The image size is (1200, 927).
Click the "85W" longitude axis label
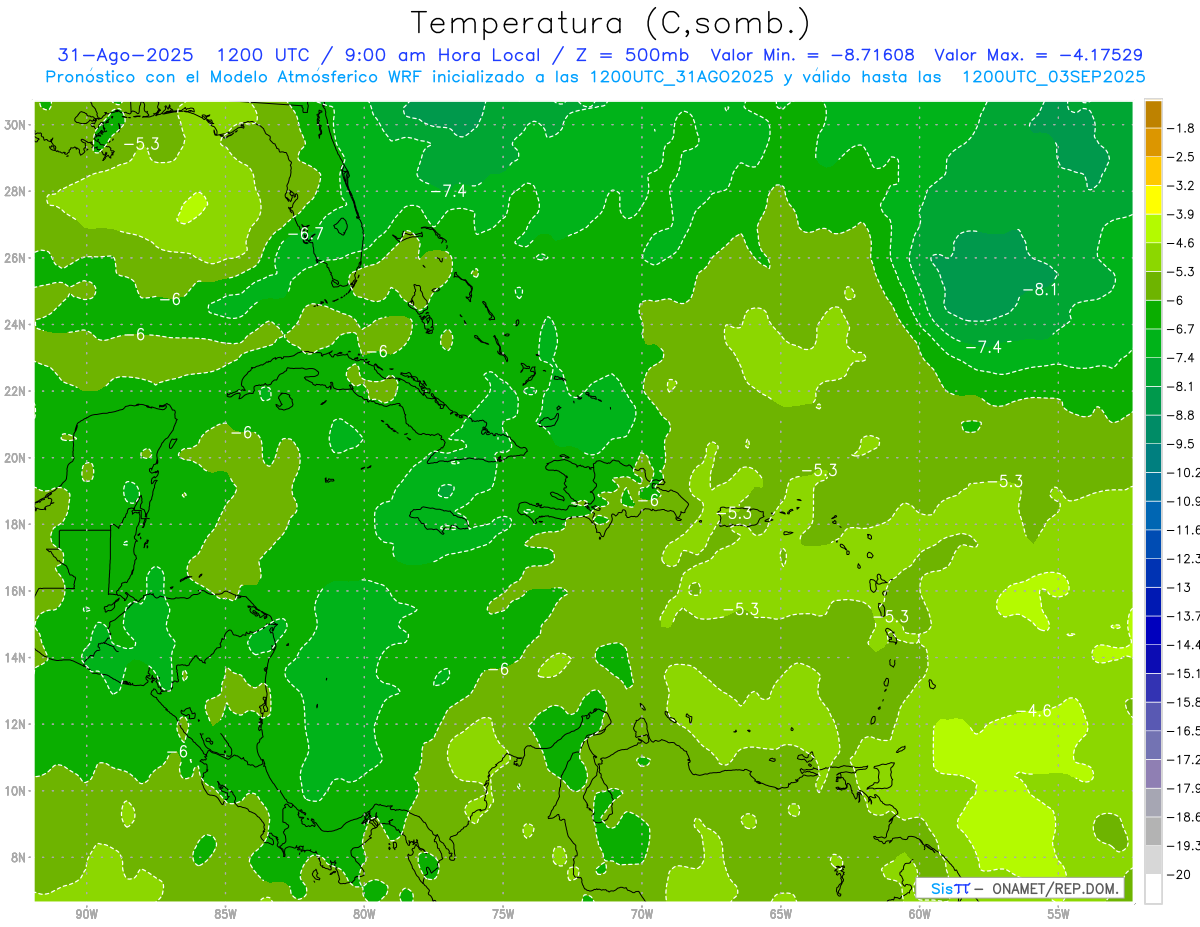coord(226,915)
